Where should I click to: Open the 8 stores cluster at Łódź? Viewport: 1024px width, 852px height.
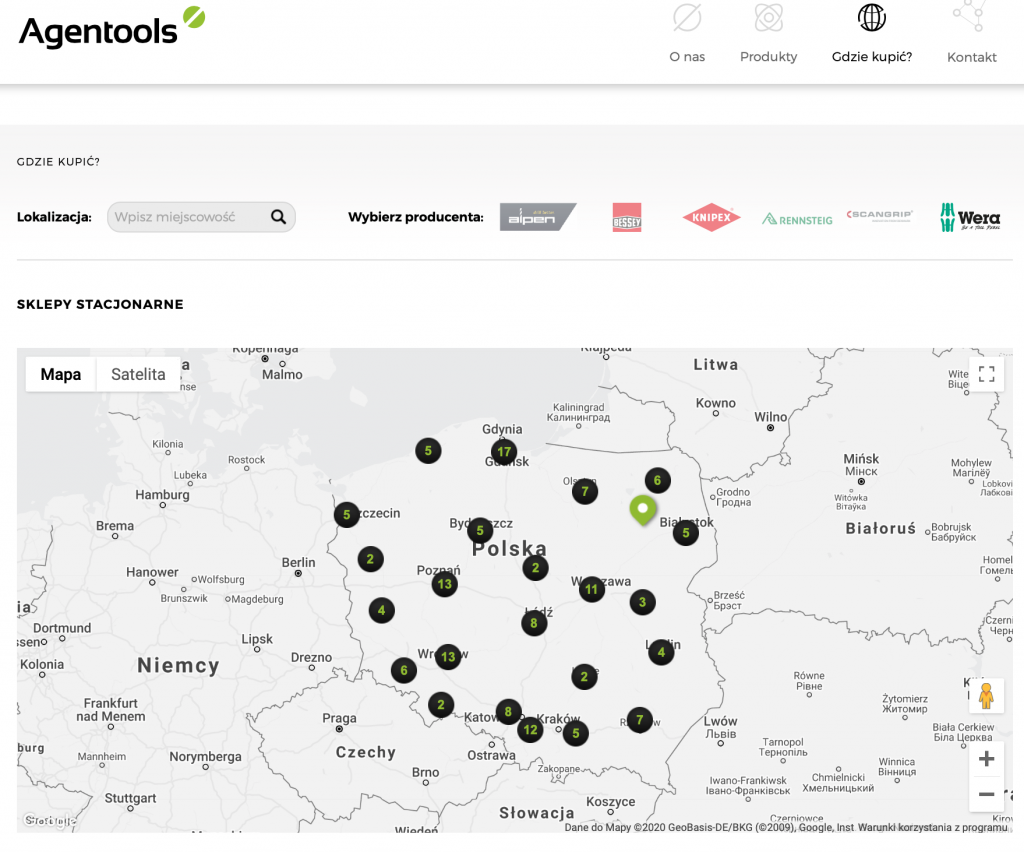[534, 623]
